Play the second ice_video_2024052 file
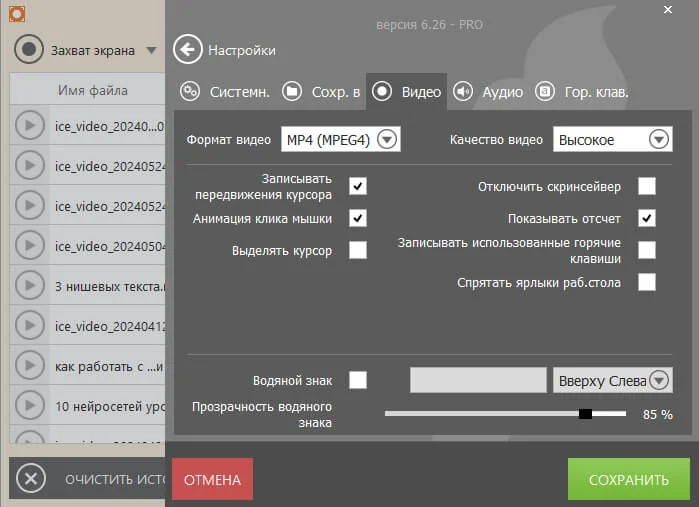This screenshot has width=699, height=507. [x=30, y=165]
